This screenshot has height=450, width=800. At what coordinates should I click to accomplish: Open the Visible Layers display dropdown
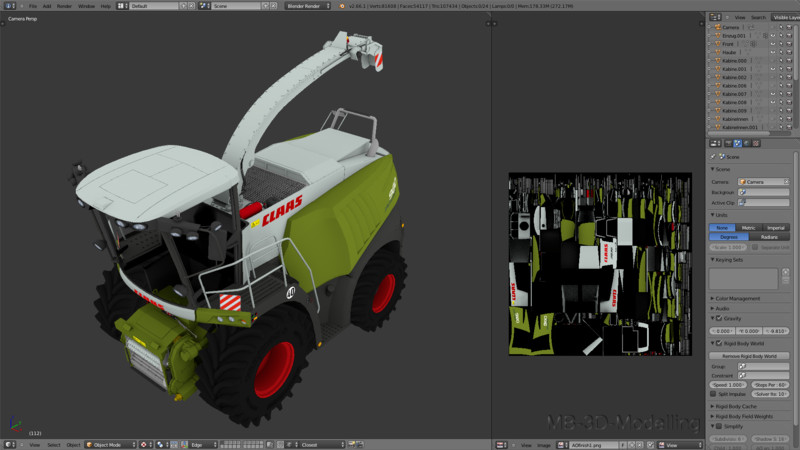[x=785, y=17]
